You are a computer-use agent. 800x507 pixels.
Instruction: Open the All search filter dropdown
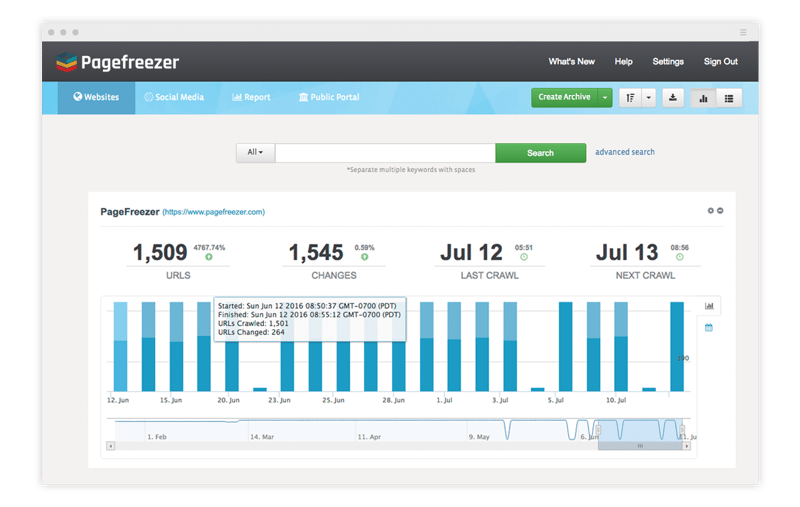tap(255, 153)
